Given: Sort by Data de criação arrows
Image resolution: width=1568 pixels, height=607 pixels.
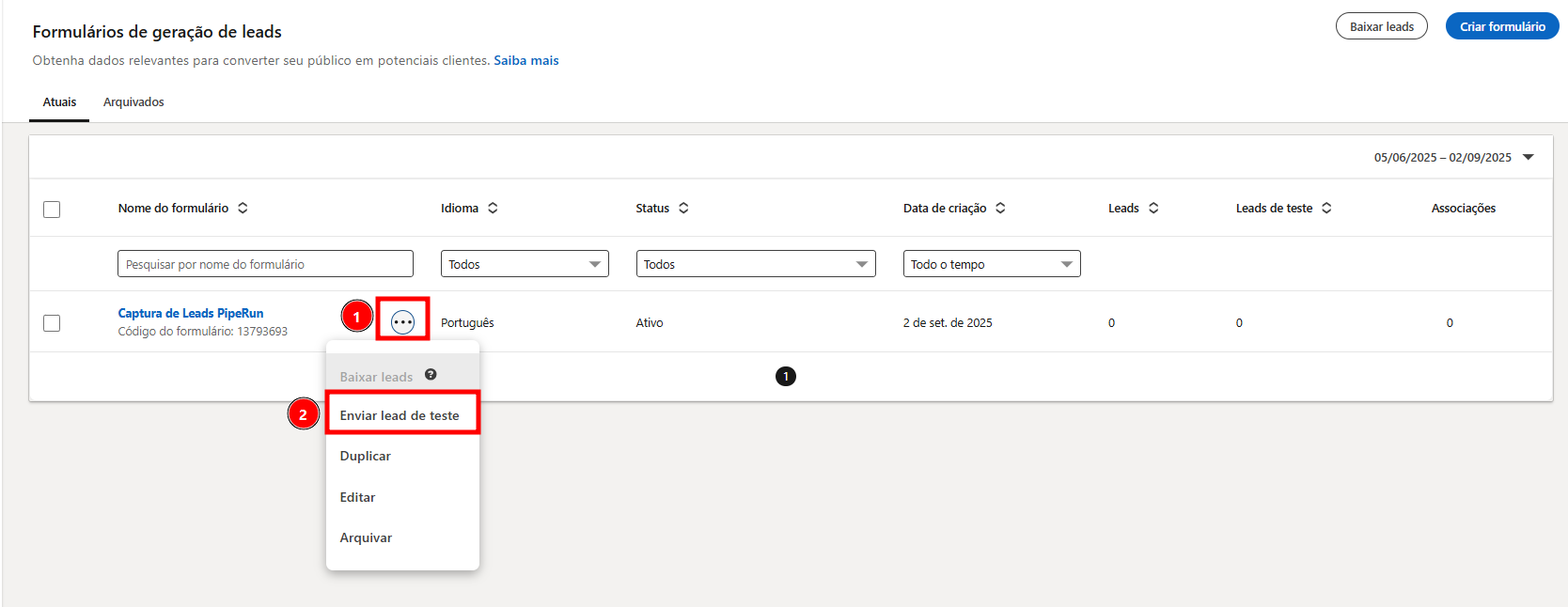Looking at the screenshot, I should (x=1000, y=209).
